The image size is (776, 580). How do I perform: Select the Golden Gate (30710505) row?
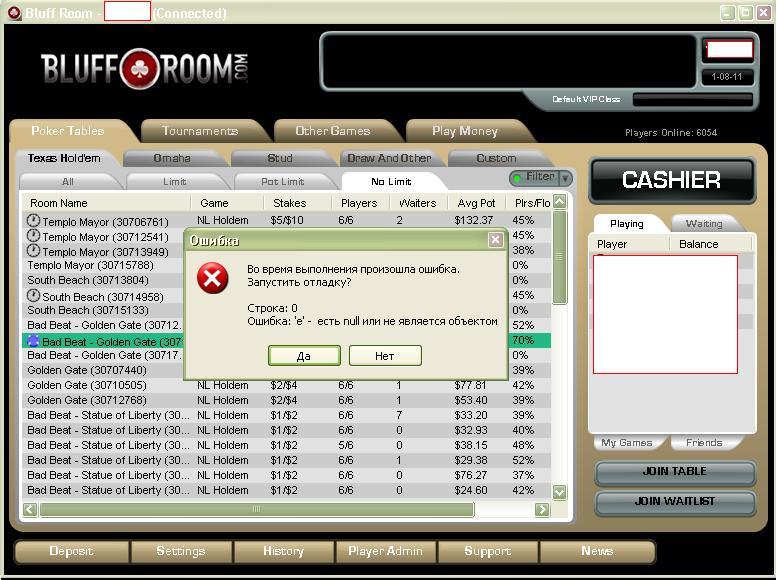click(x=286, y=385)
